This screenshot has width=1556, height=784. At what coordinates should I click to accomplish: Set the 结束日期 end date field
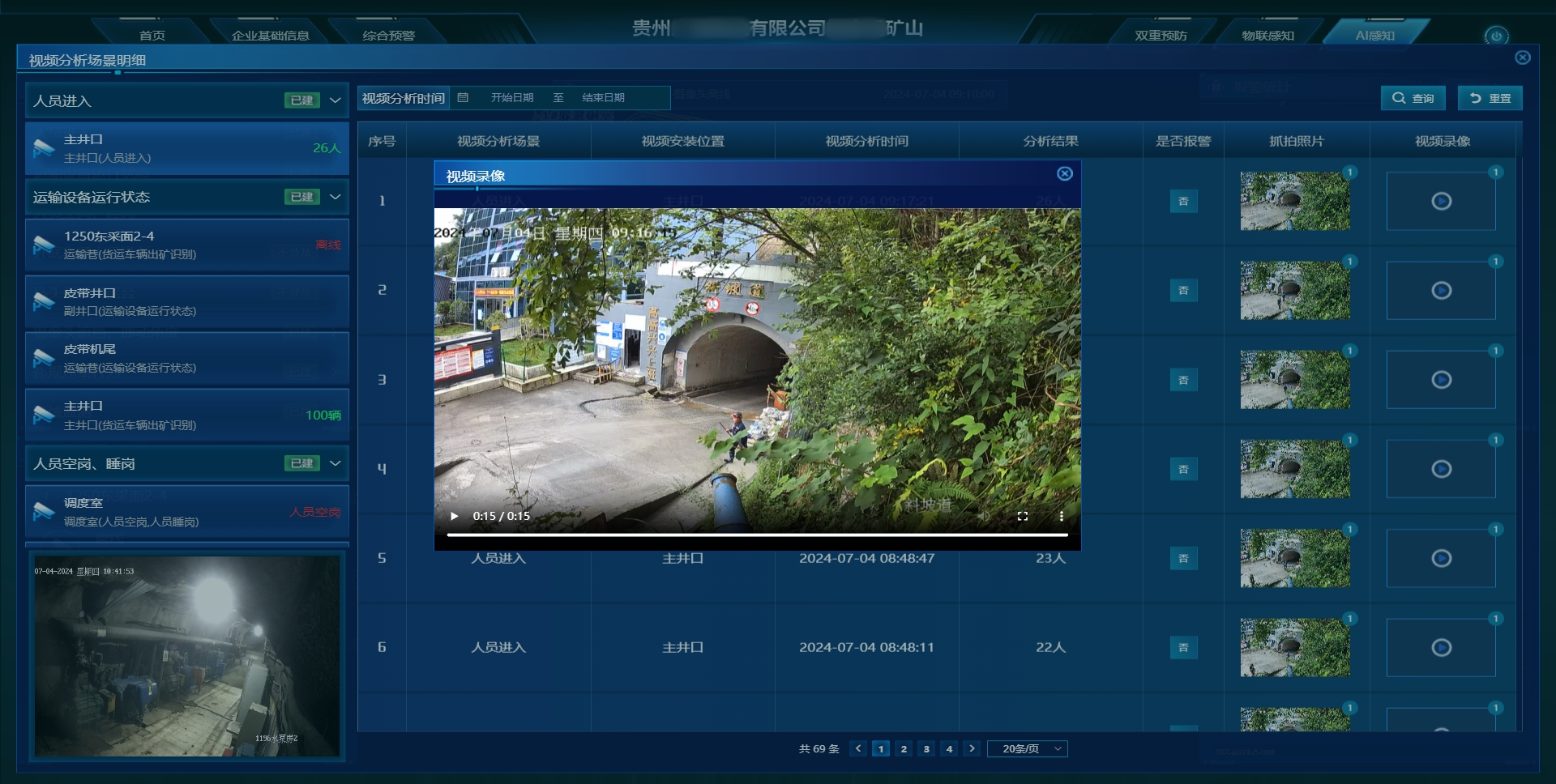603,97
